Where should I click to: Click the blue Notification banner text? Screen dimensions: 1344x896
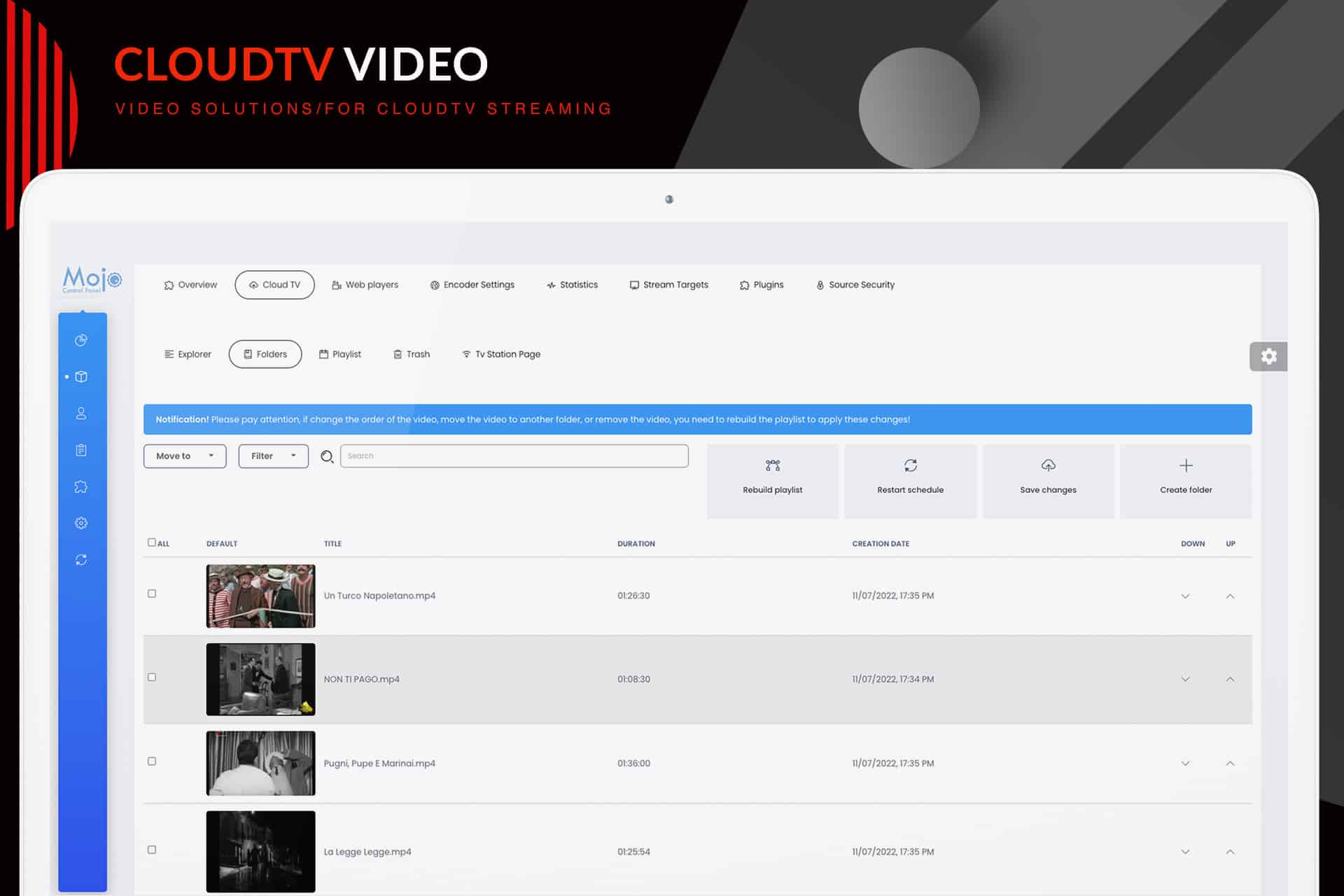533,419
